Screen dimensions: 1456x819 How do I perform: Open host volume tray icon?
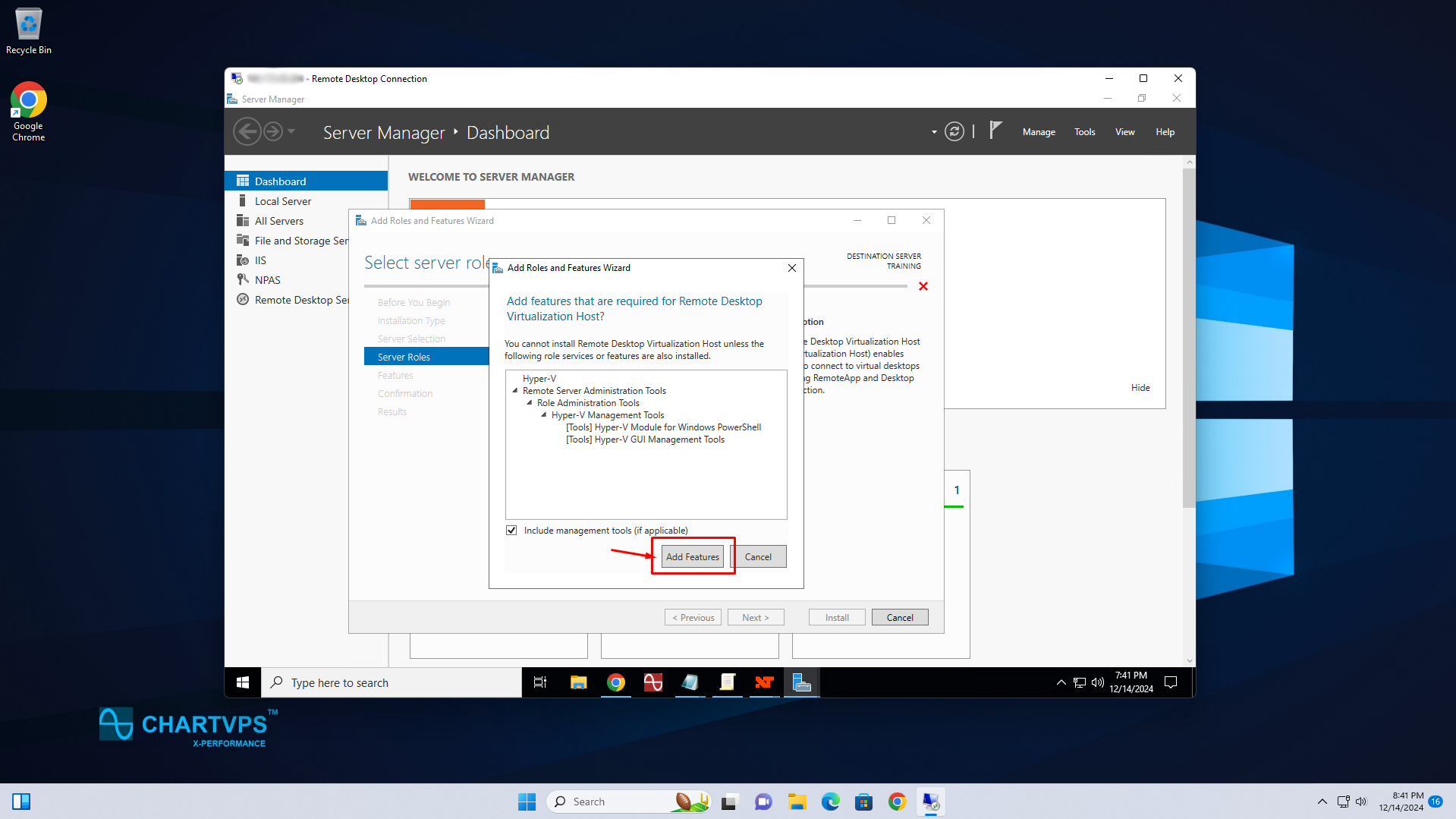coord(1361,802)
